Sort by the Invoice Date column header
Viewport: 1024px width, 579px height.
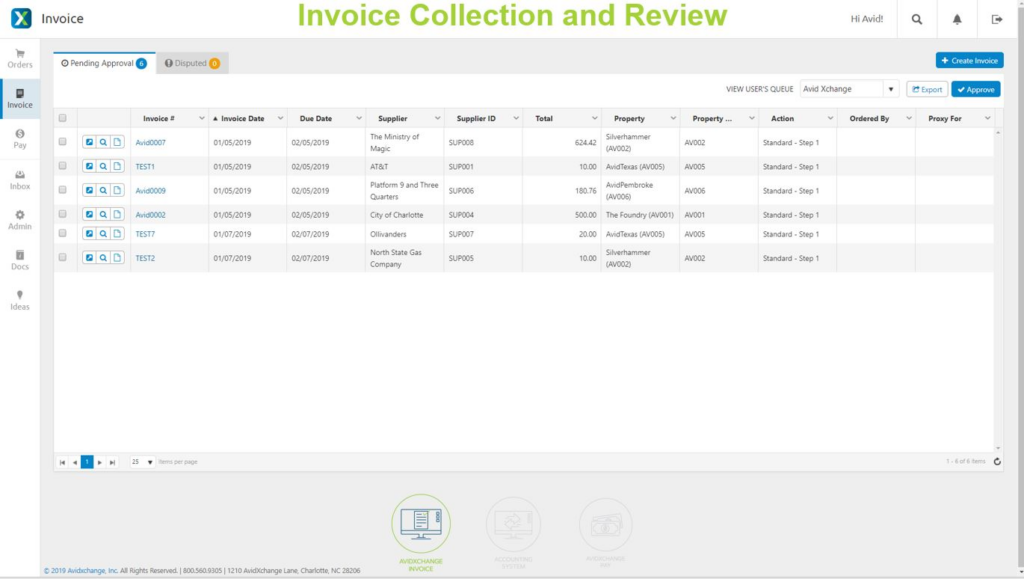point(242,119)
